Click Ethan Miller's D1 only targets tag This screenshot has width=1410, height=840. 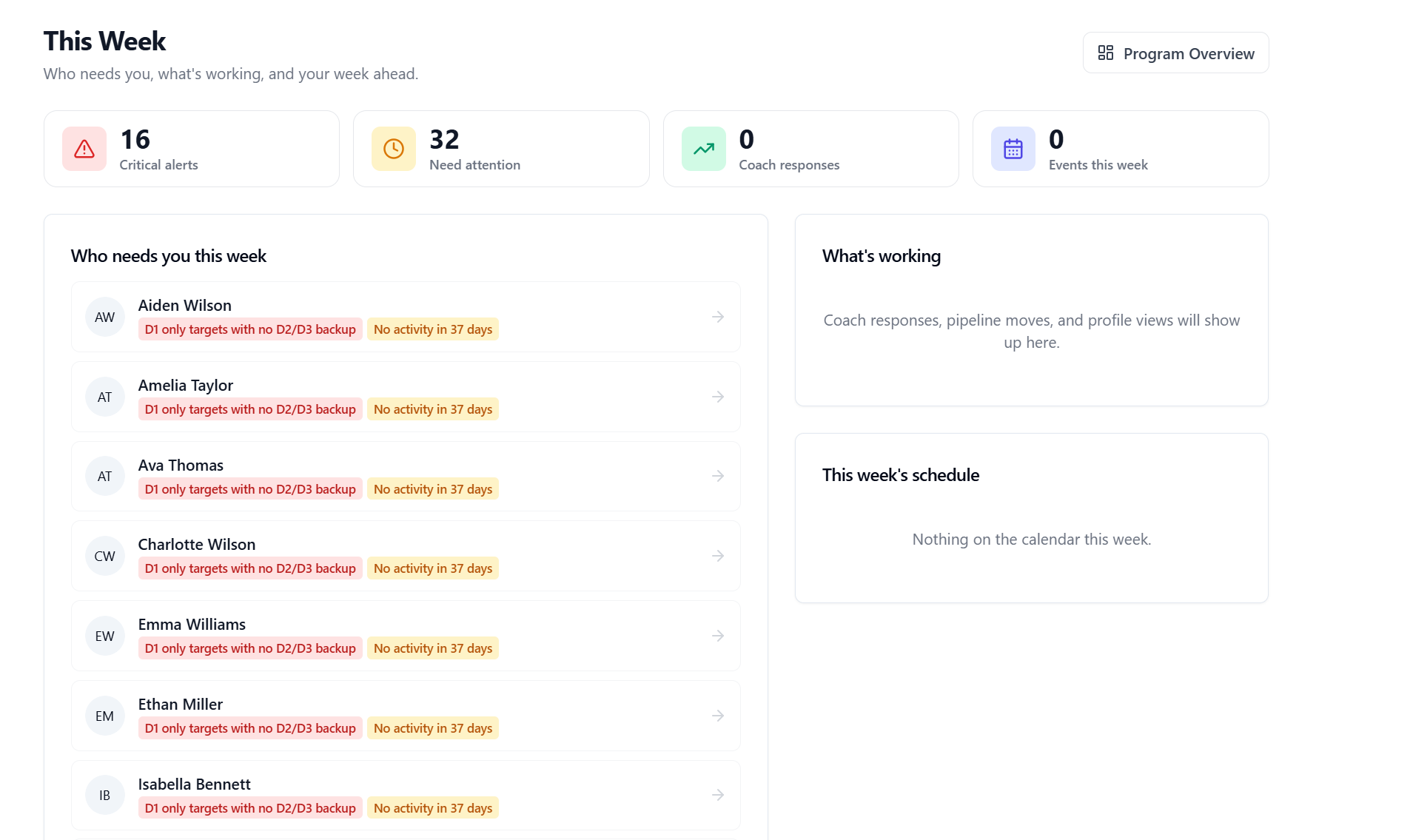tap(250, 728)
